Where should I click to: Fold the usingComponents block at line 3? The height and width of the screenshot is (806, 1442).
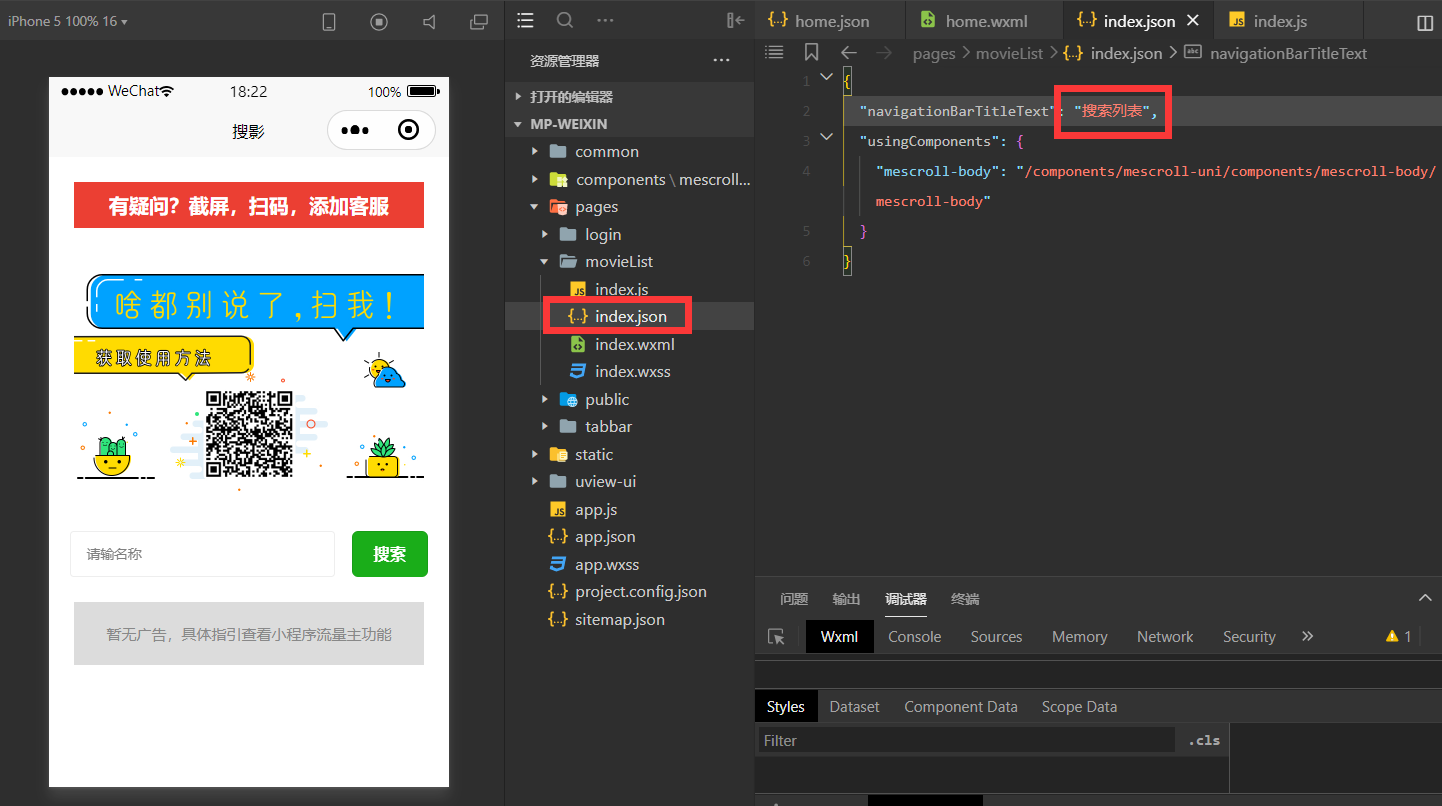[826, 137]
